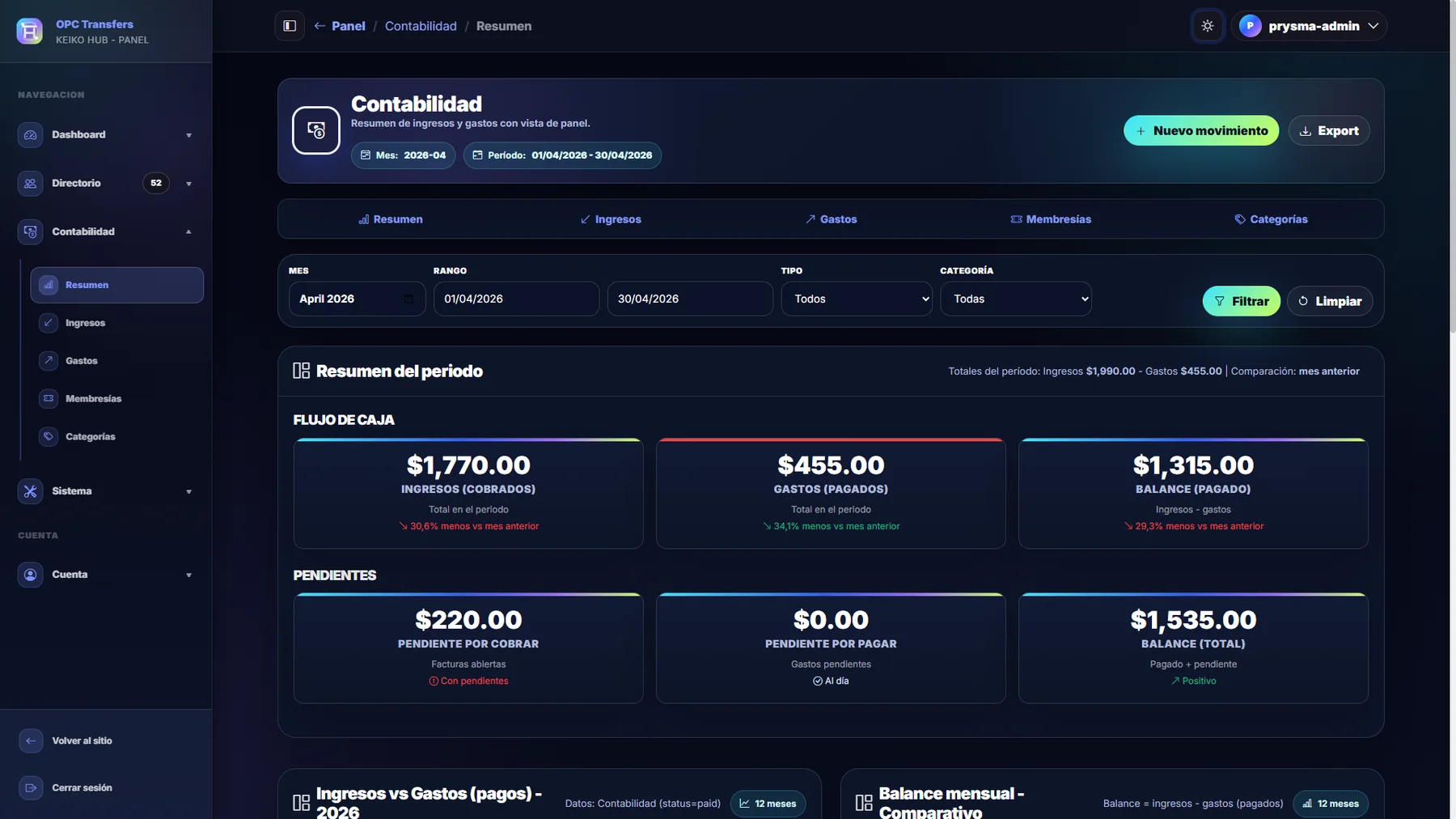Expand the Sistema menu chevron
The width and height of the screenshot is (1456, 819).
point(188,491)
